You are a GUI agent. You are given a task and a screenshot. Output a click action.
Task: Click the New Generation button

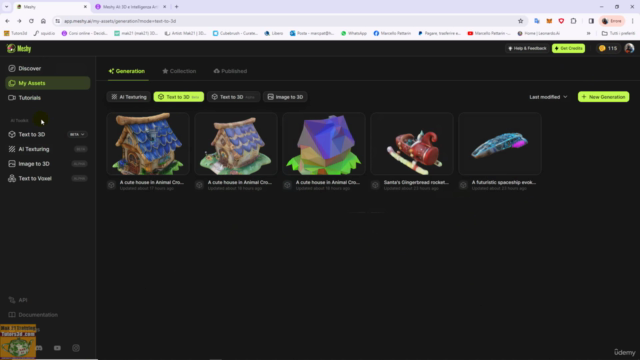pos(603,97)
